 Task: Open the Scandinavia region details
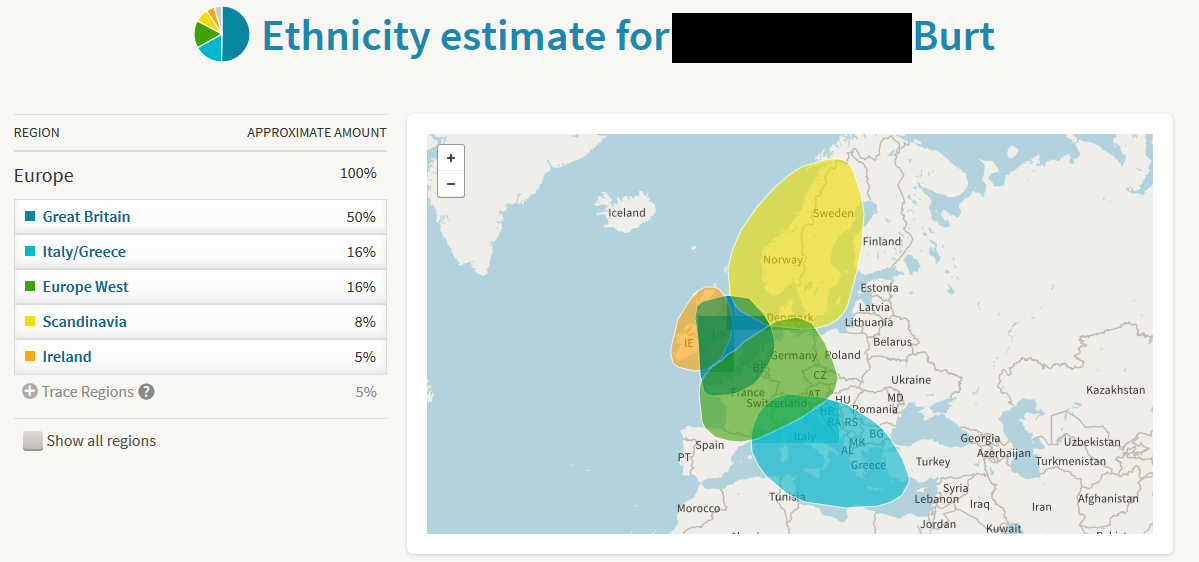pos(85,322)
